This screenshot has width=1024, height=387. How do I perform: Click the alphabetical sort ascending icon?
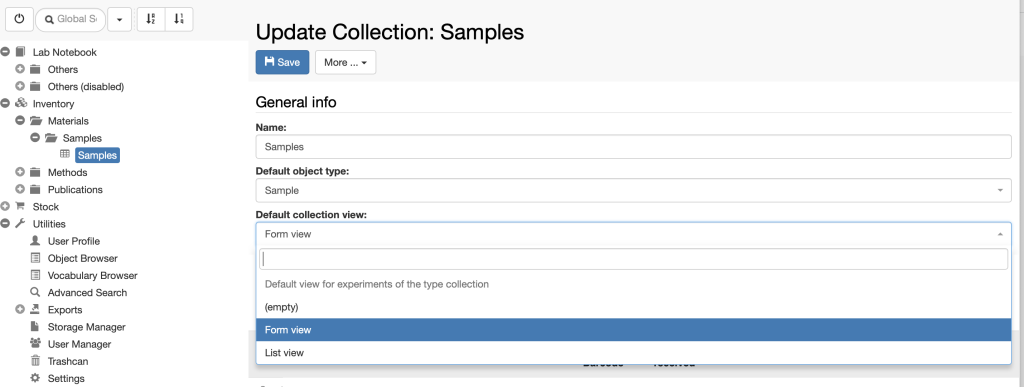point(151,20)
